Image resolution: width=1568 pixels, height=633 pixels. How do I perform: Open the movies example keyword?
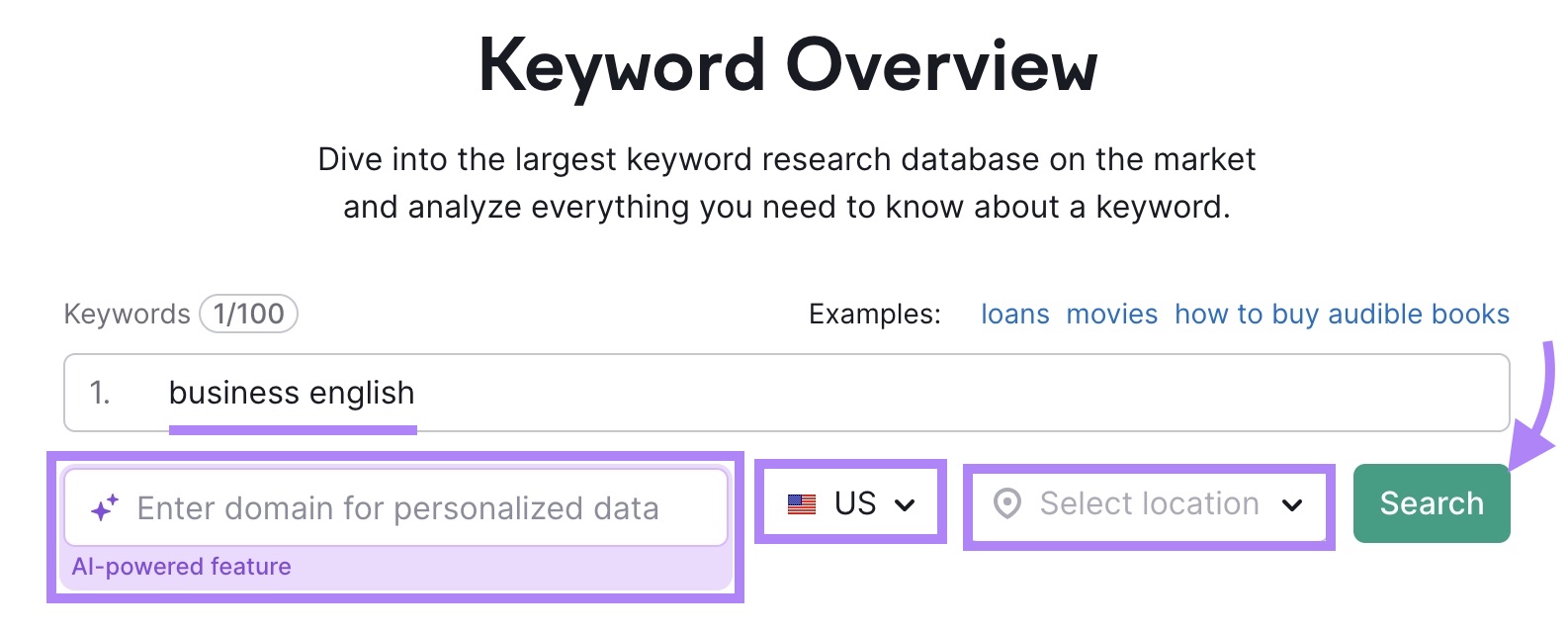click(x=1111, y=314)
